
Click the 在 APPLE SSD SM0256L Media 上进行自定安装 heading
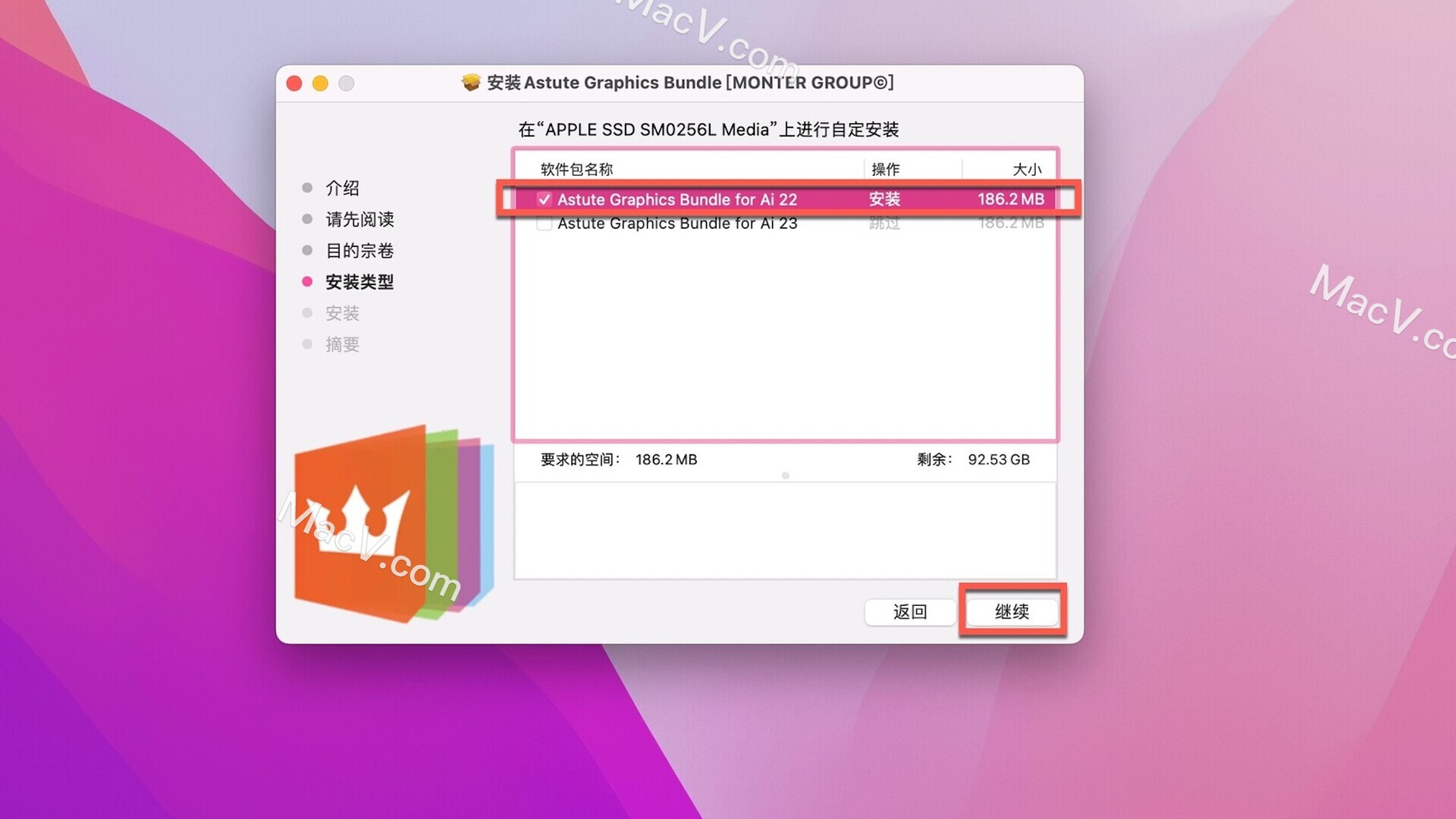708,129
